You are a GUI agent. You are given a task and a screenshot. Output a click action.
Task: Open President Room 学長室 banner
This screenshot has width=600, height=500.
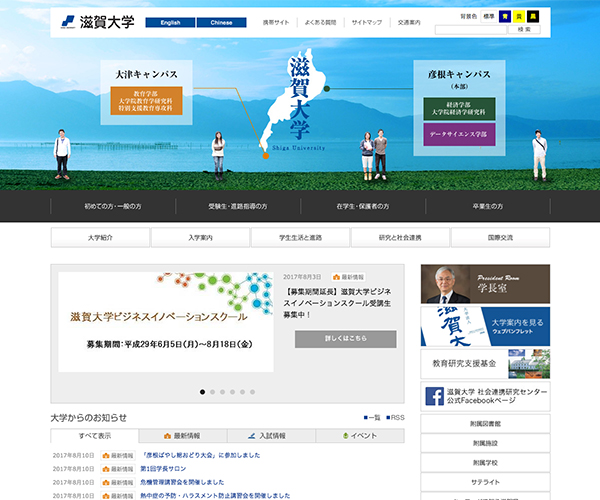tap(485, 284)
